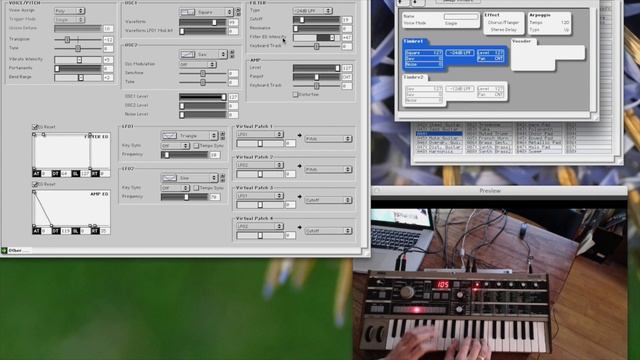Click the Filter Resonance slider

[316, 29]
